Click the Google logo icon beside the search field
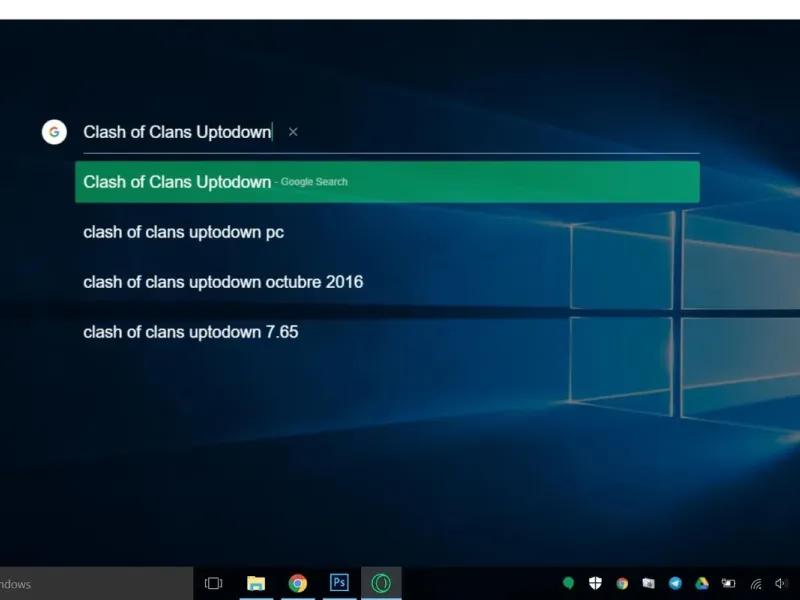 (x=54, y=132)
